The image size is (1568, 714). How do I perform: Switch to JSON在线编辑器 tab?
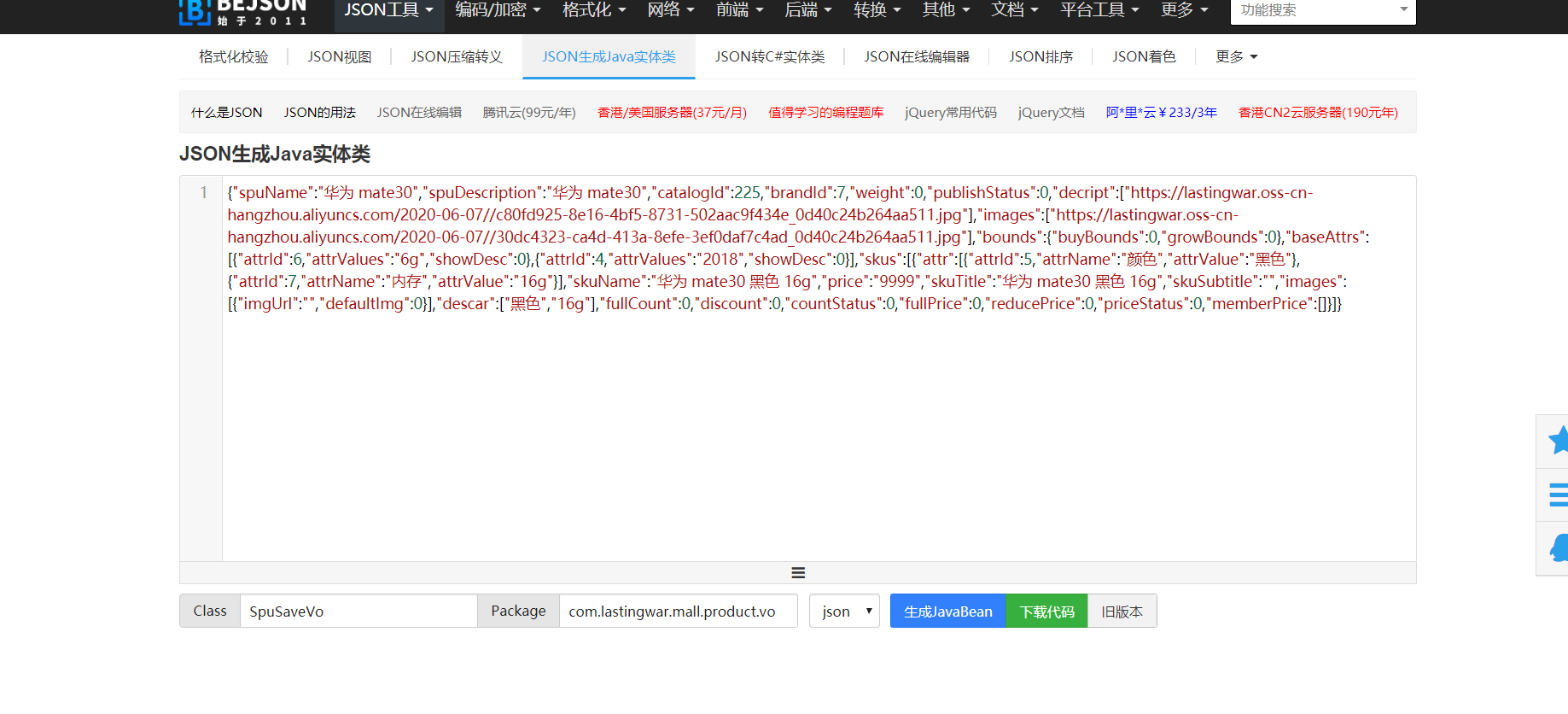point(917,56)
